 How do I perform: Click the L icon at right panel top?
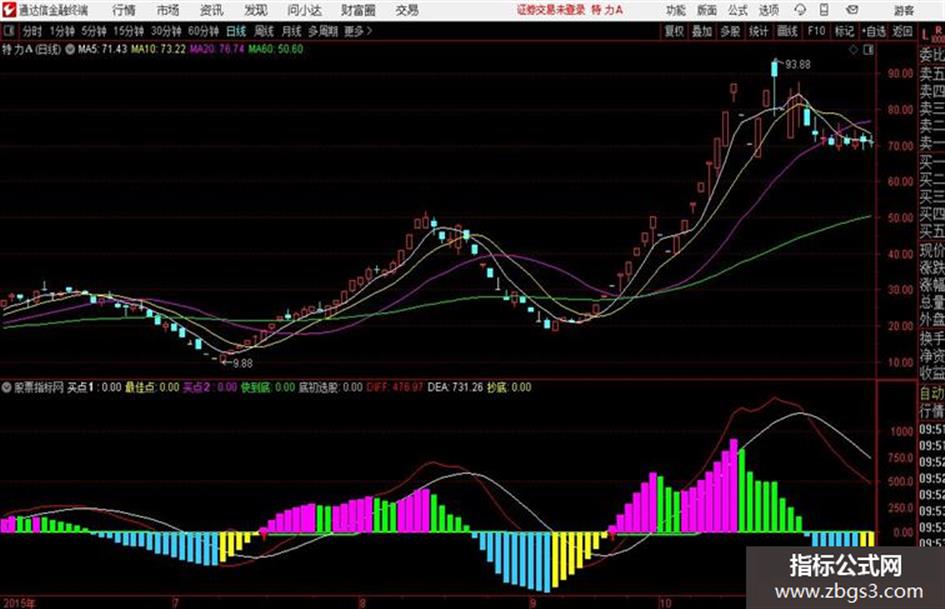[x=925, y=35]
